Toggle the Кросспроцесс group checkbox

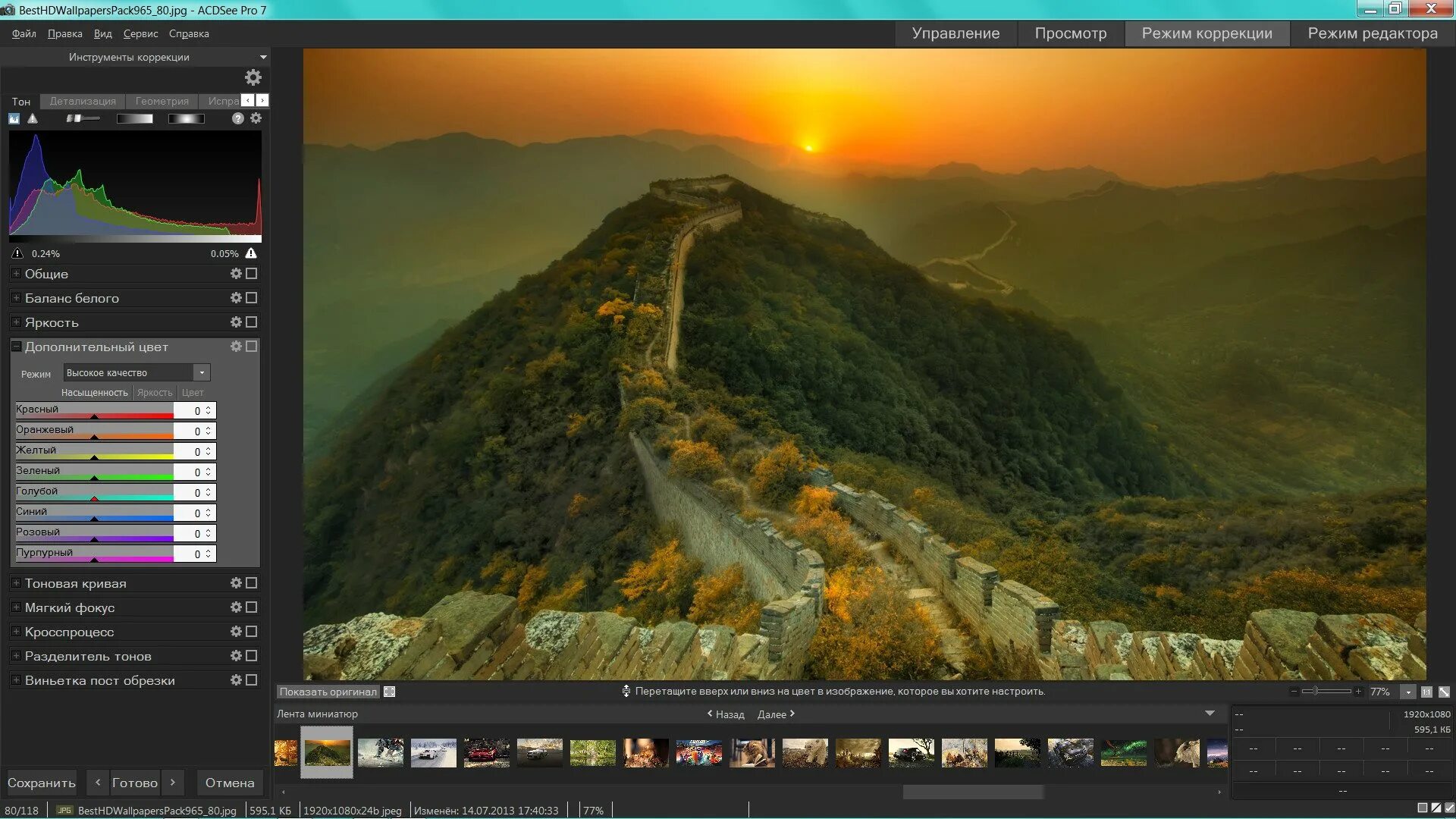(252, 632)
